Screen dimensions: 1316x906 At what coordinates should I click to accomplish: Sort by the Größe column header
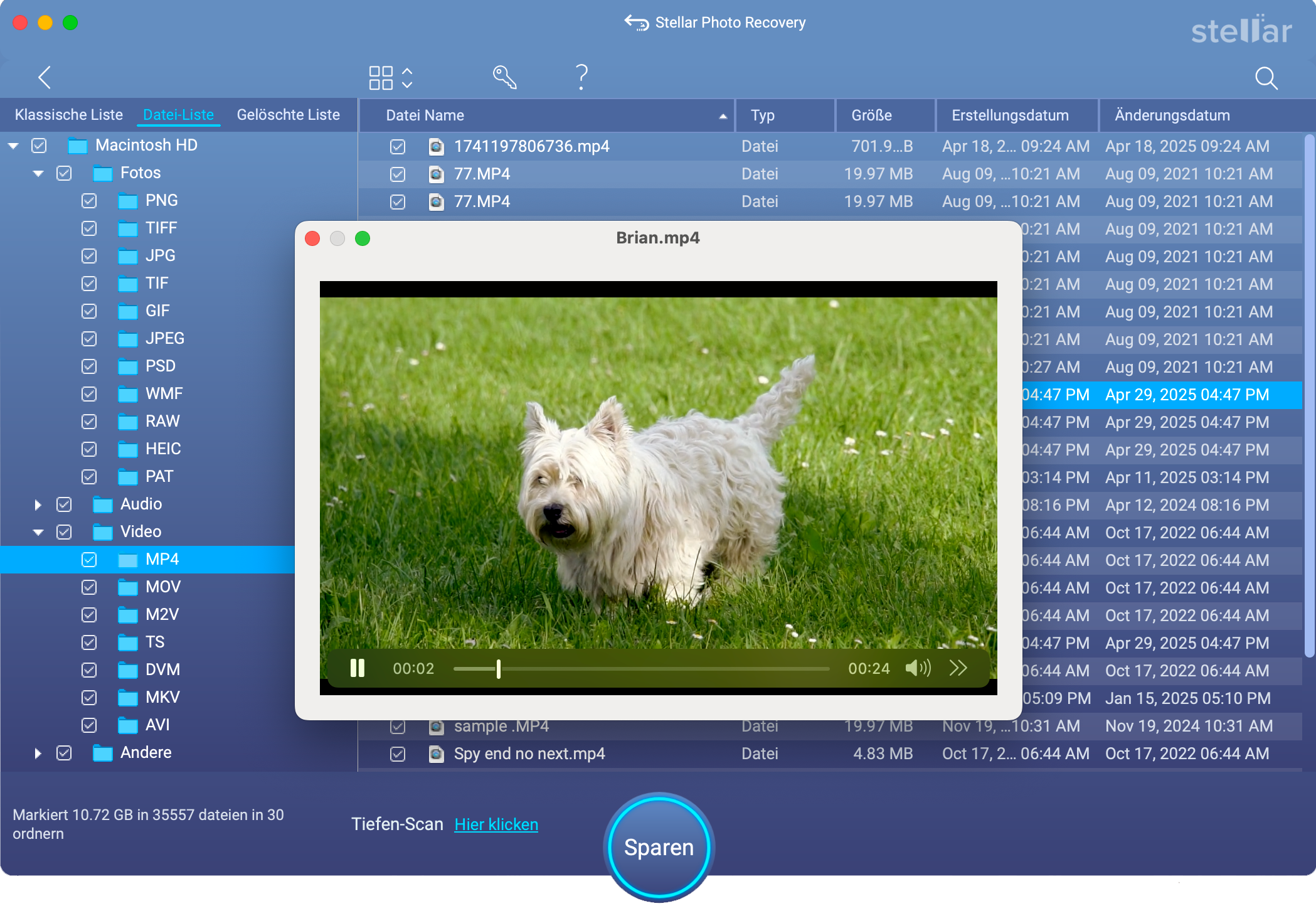click(885, 115)
